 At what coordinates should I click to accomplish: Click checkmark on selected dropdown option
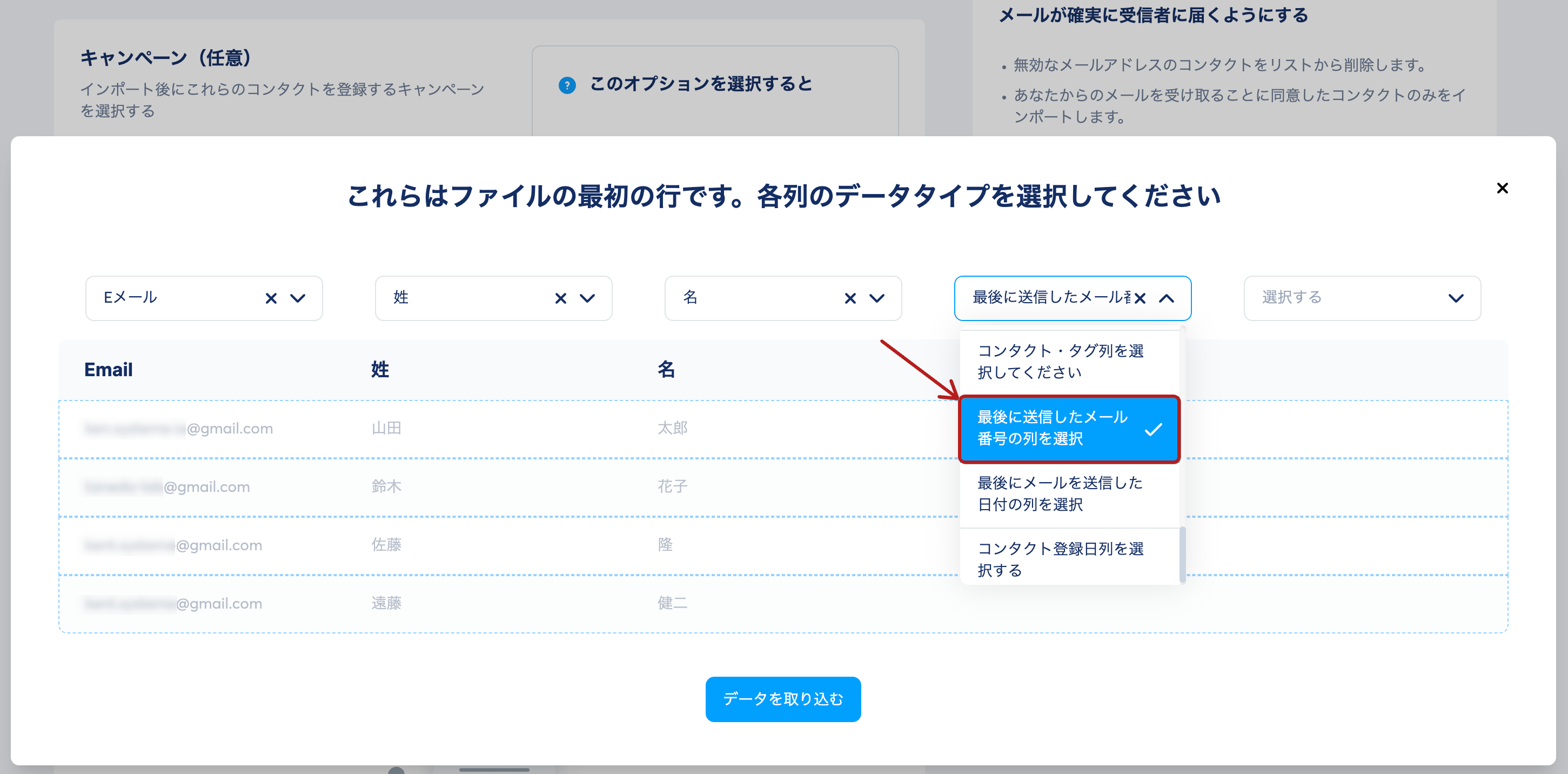tap(1153, 429)
